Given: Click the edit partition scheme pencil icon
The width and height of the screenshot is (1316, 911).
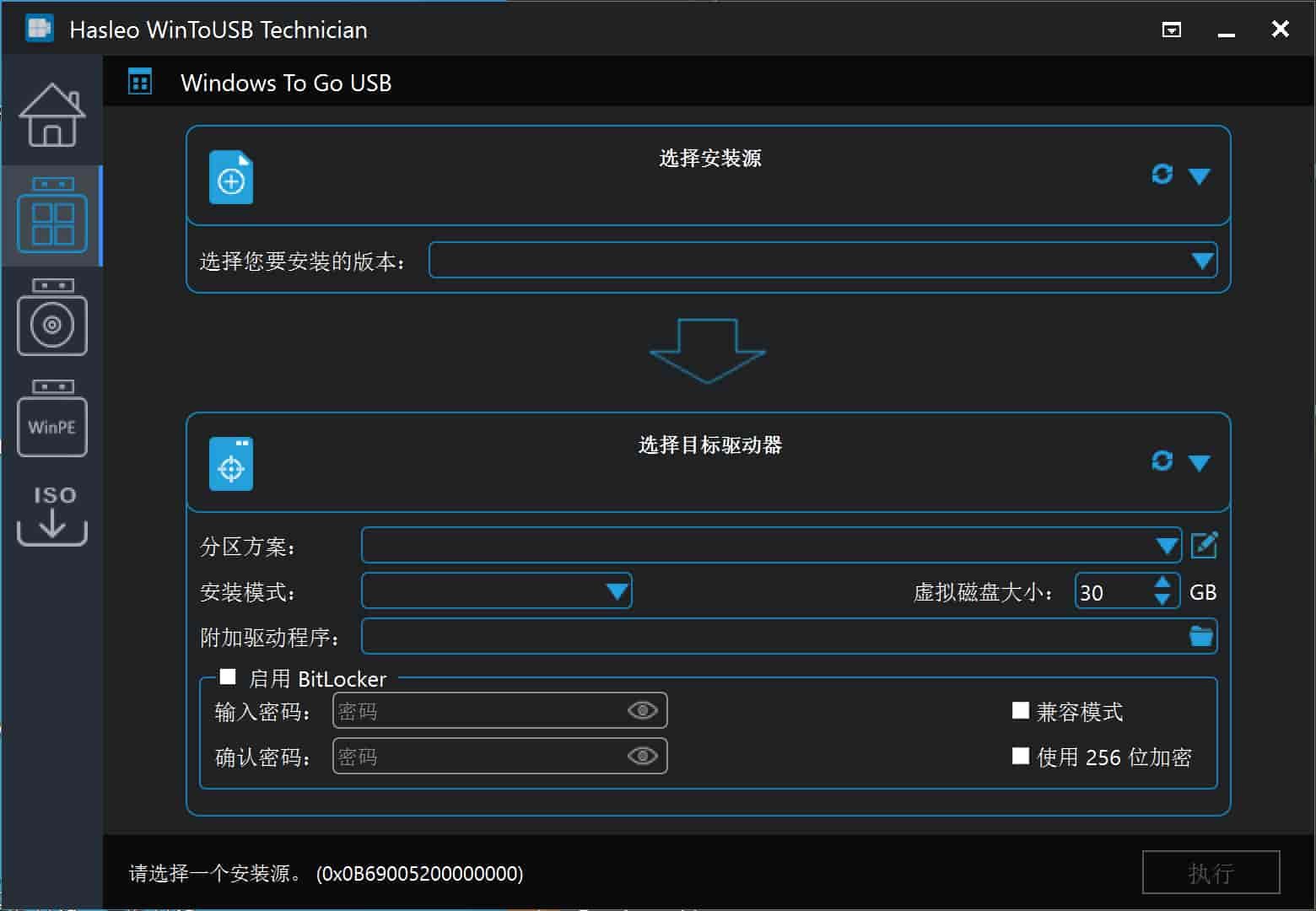Looking at the screenshot, I should pyautogui.click(x=1204, y=545).
